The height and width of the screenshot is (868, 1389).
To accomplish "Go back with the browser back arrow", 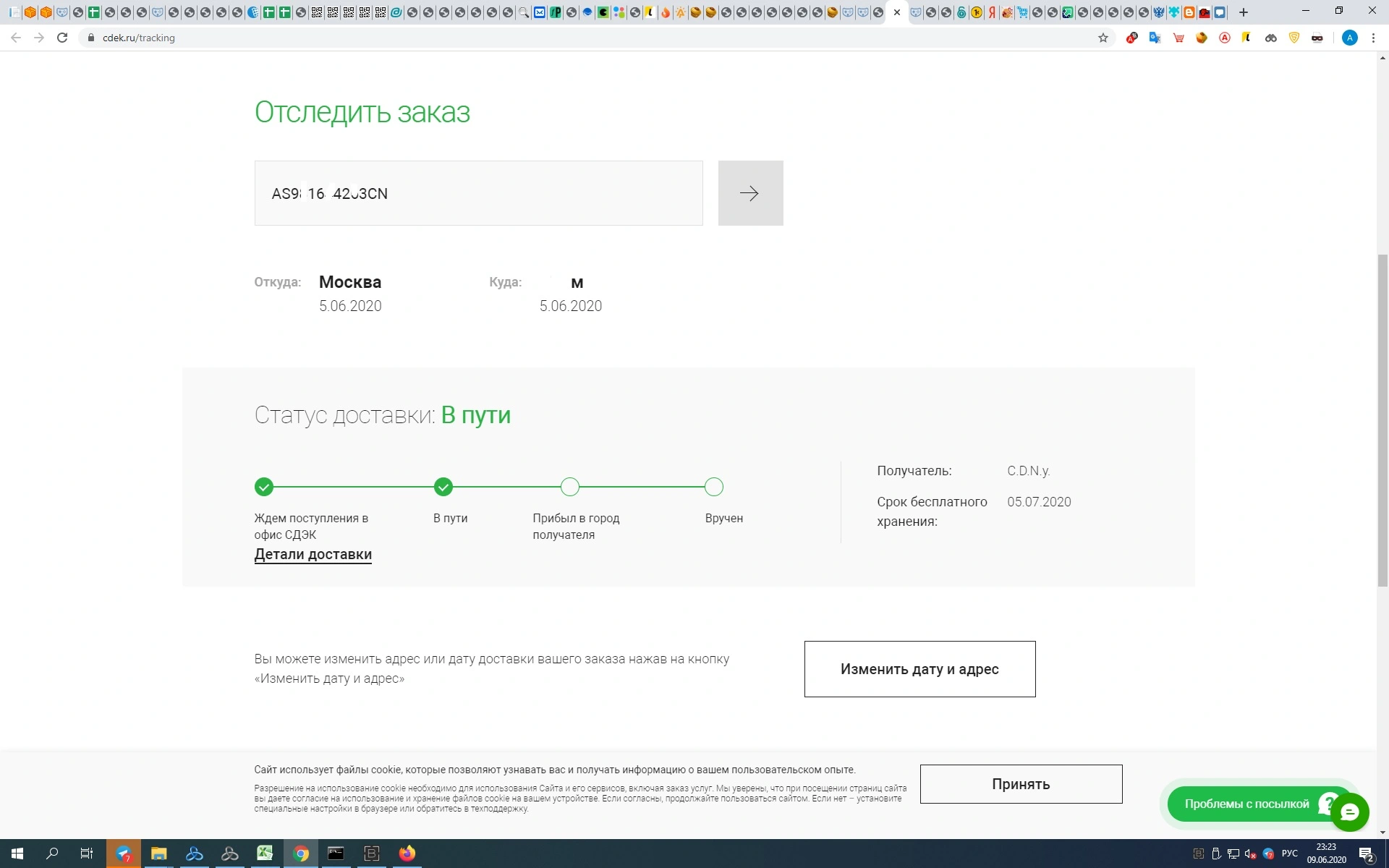I will (x=16, y=38).
